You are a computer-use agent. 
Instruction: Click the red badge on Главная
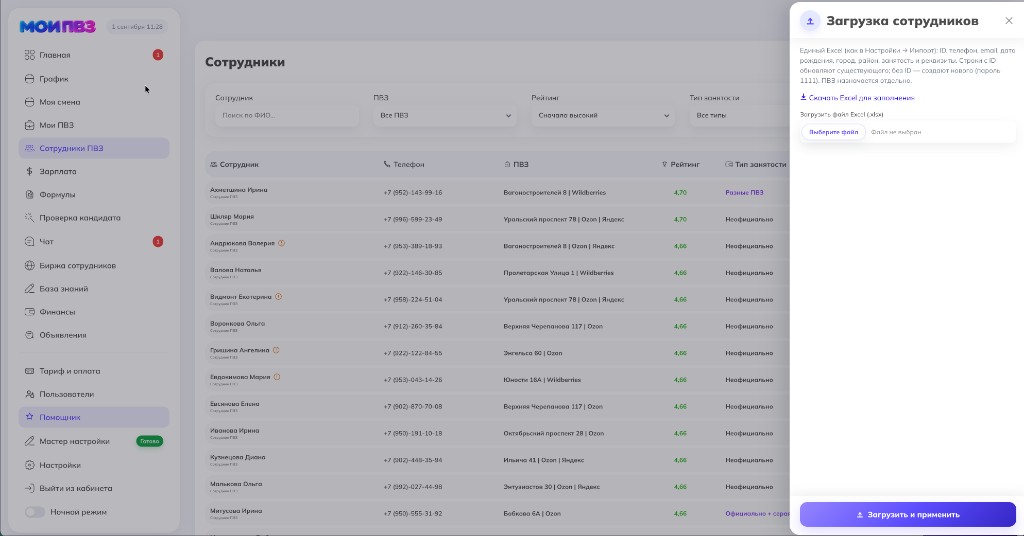tap(157, 55)
